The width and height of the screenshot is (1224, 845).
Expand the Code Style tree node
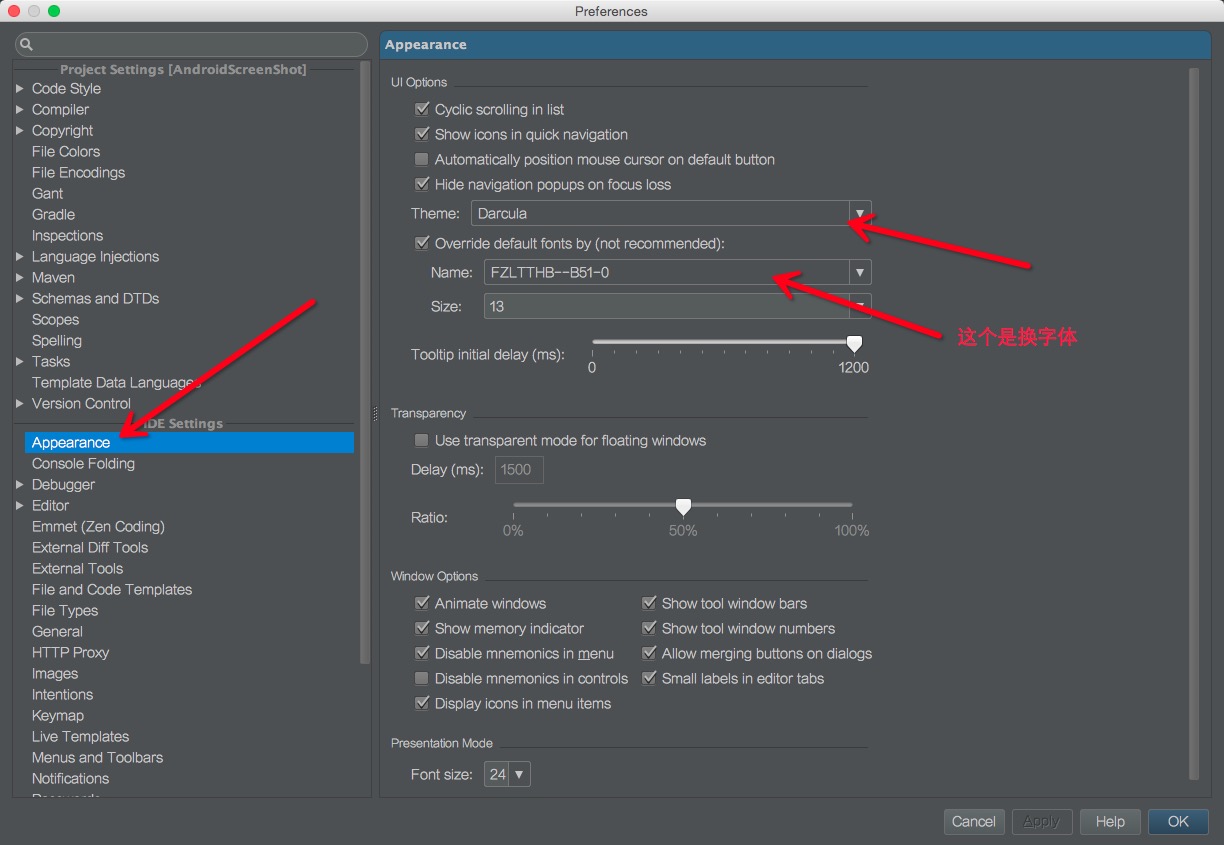coord(20,89)
